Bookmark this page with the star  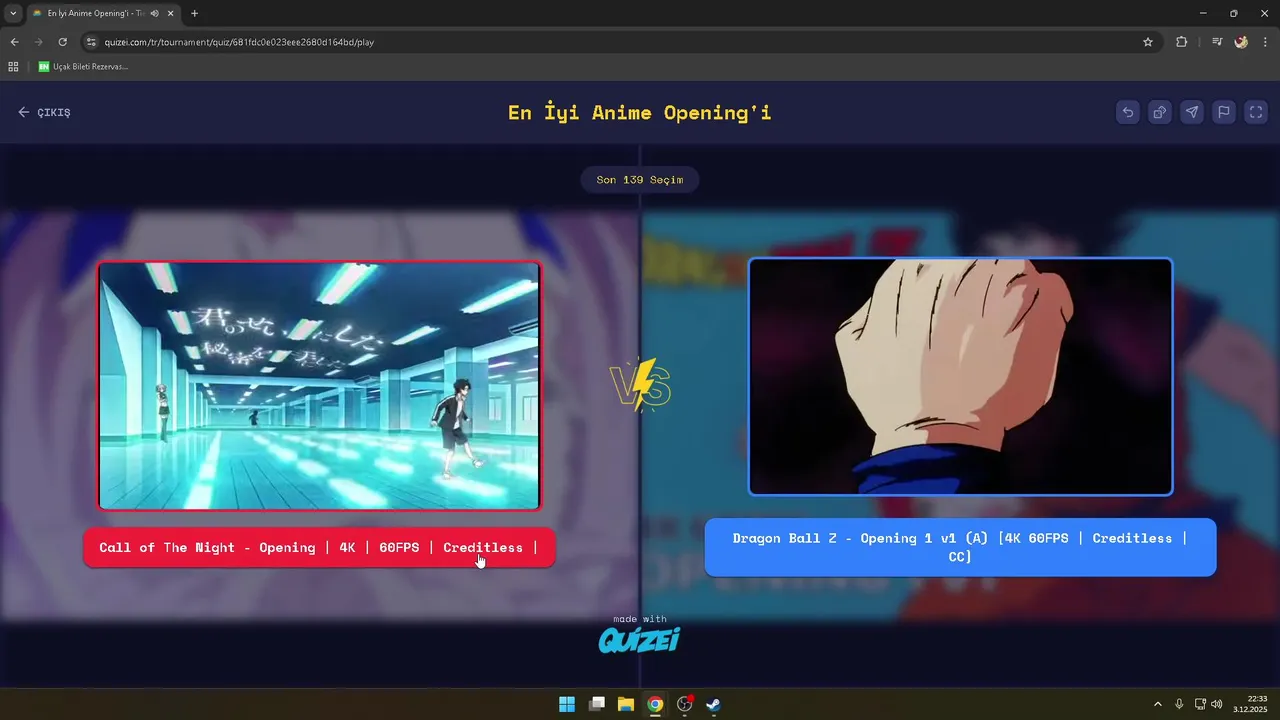point(1148,42)
